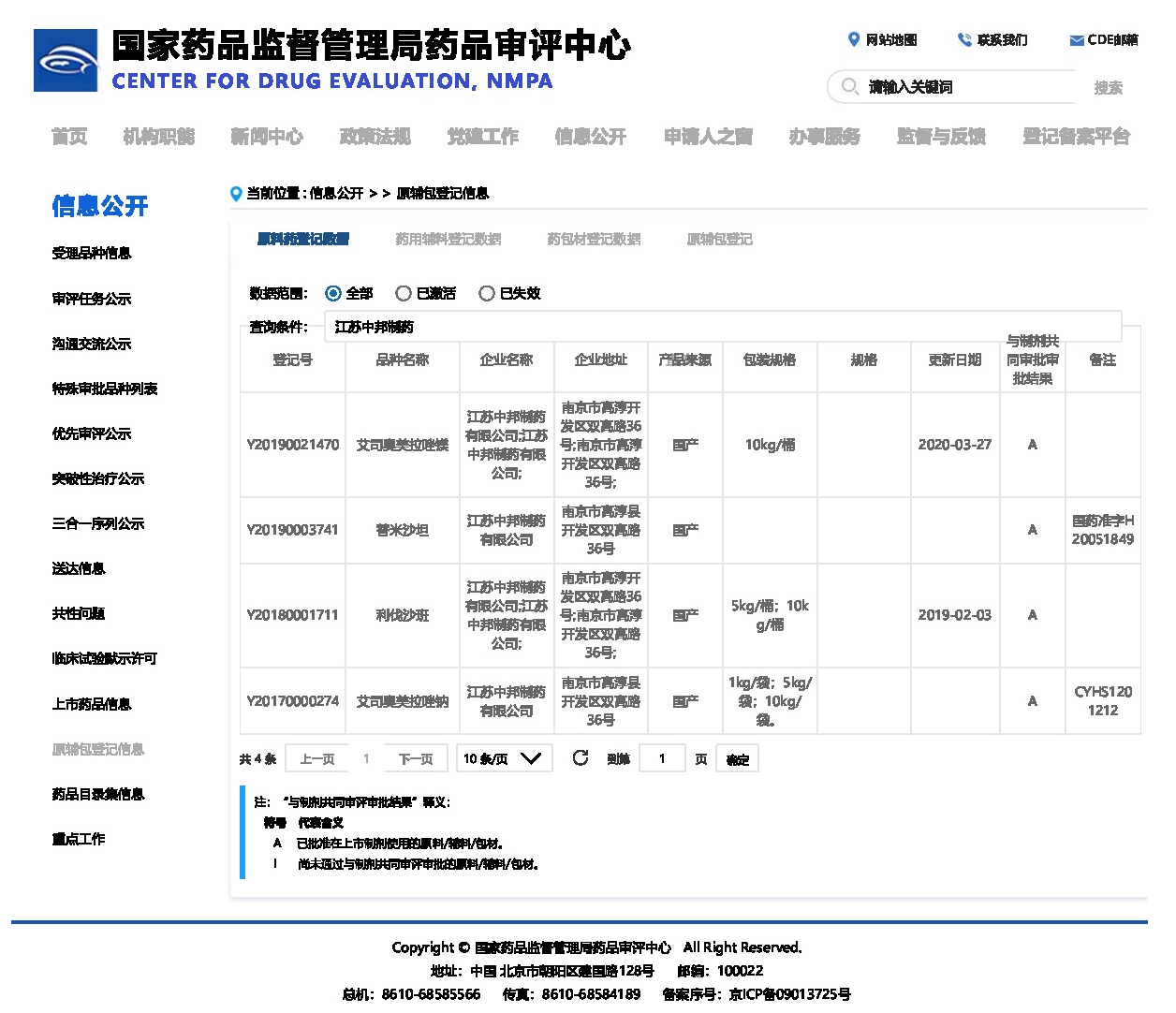
Task: Click the 确定 page jump button
Action: tap(737, 759)
